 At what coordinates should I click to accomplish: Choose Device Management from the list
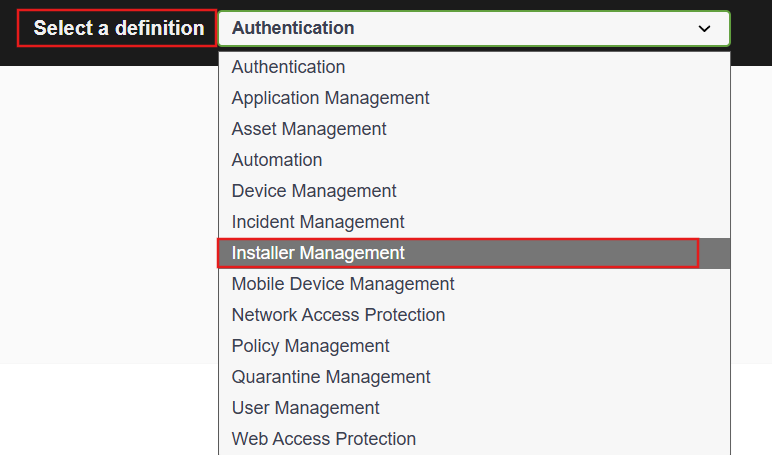[x=314, y=191]
